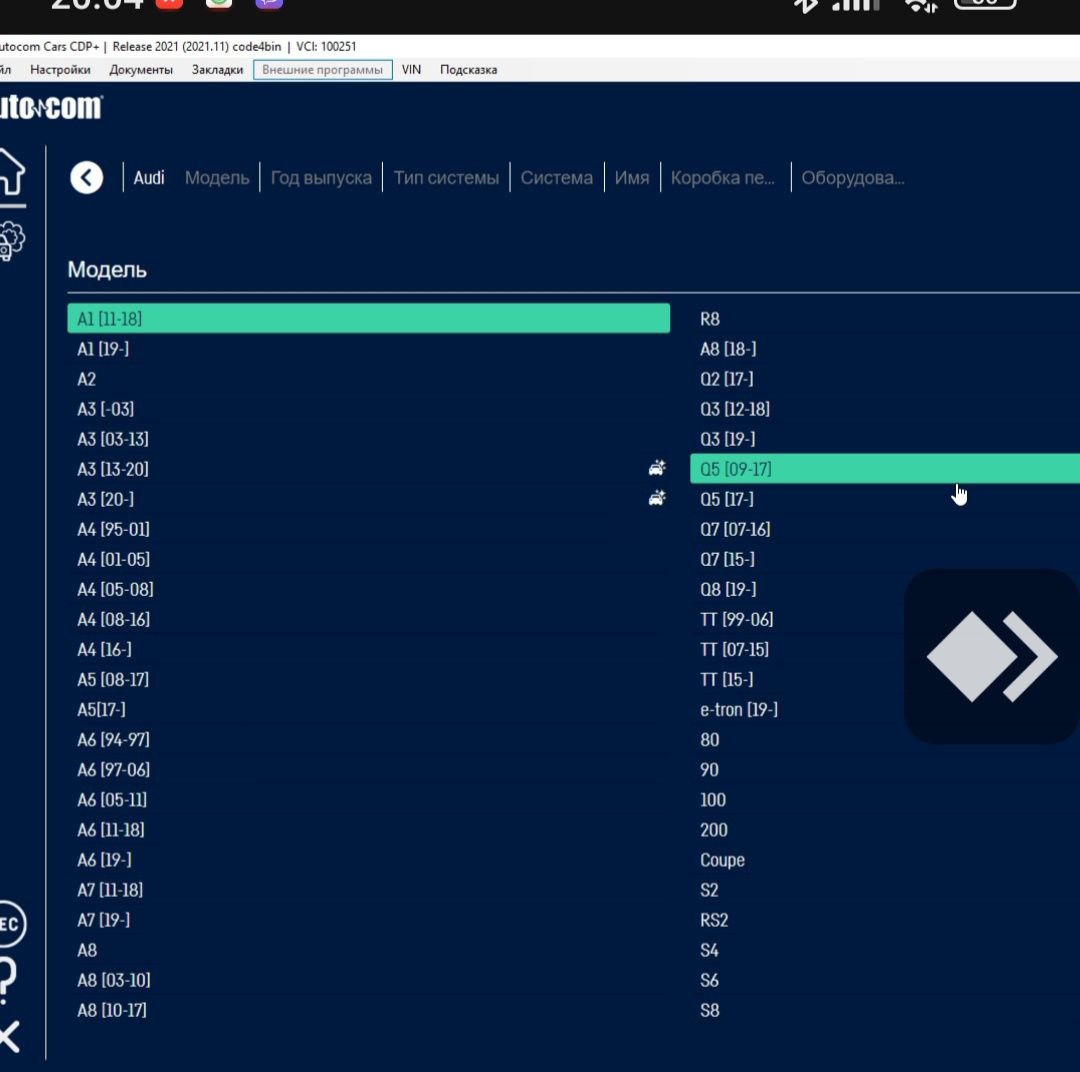Choose model Q3 [12-18]
The height and width of the screenshot is (1072, 1080).
click(x=885, y=409)
